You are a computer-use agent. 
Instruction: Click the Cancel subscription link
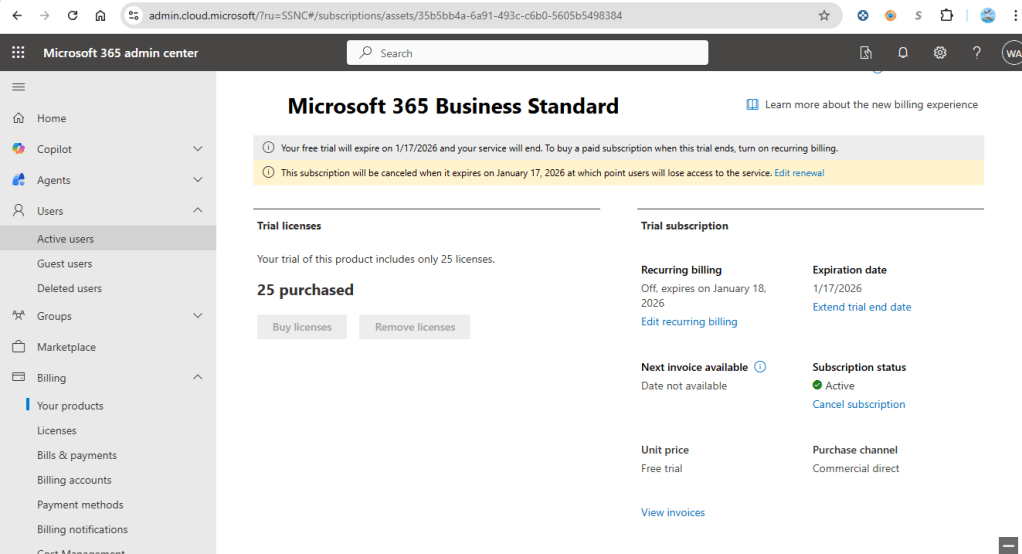pos(858,404)
